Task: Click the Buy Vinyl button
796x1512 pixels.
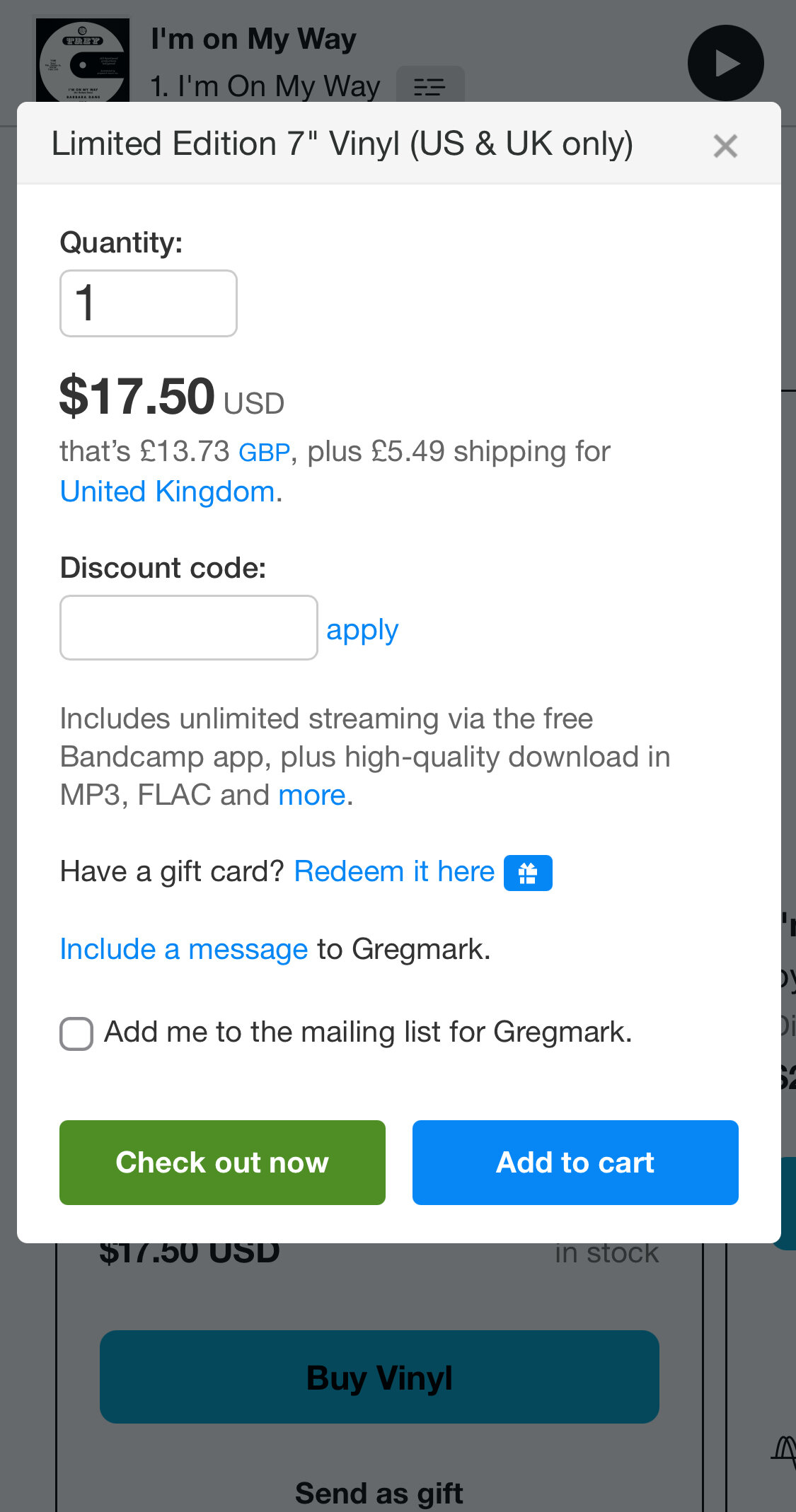Action: [x=379, y=1377]
